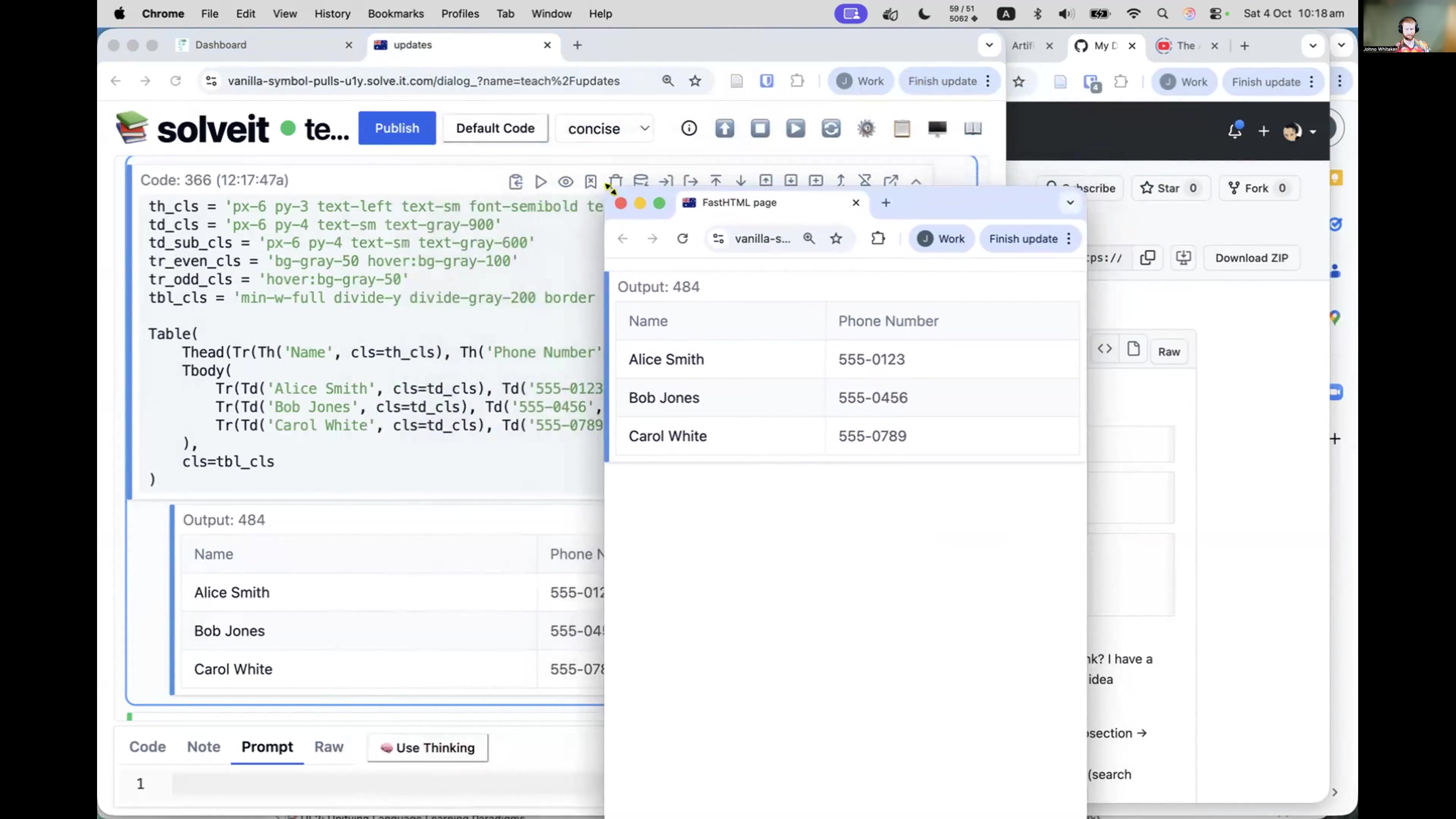
Task: Switch to the Note tab
Action: point(204,747)
